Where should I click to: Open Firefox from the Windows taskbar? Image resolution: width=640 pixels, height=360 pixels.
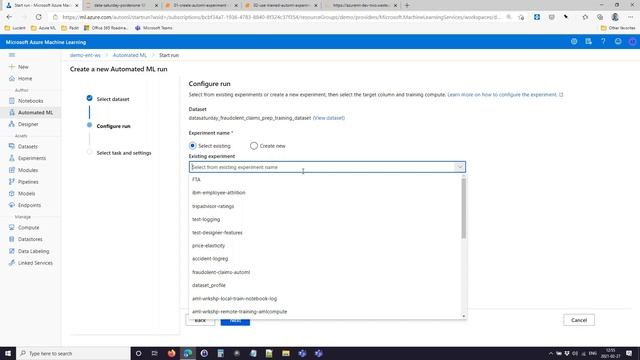171,353
